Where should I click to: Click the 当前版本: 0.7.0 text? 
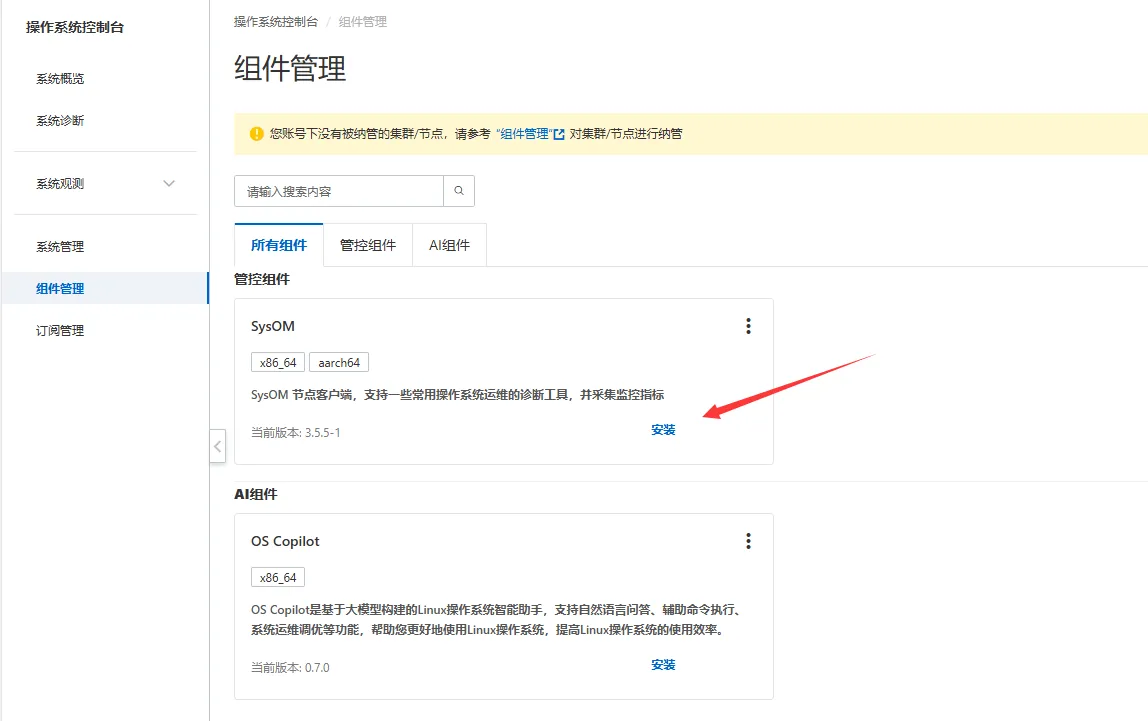291,668
